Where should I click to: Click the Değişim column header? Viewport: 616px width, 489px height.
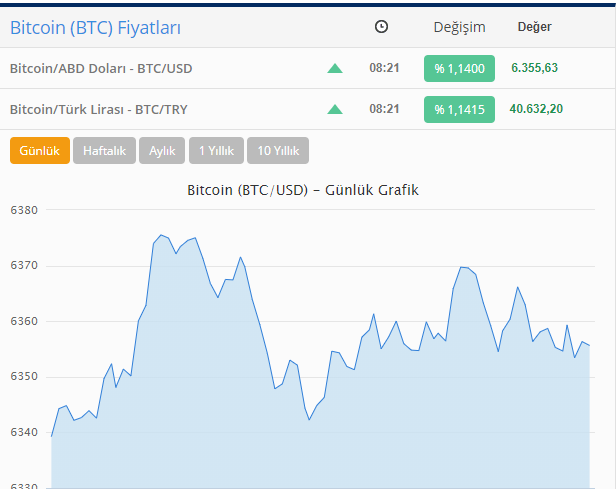pyautogui.click(x=459, y=27)
